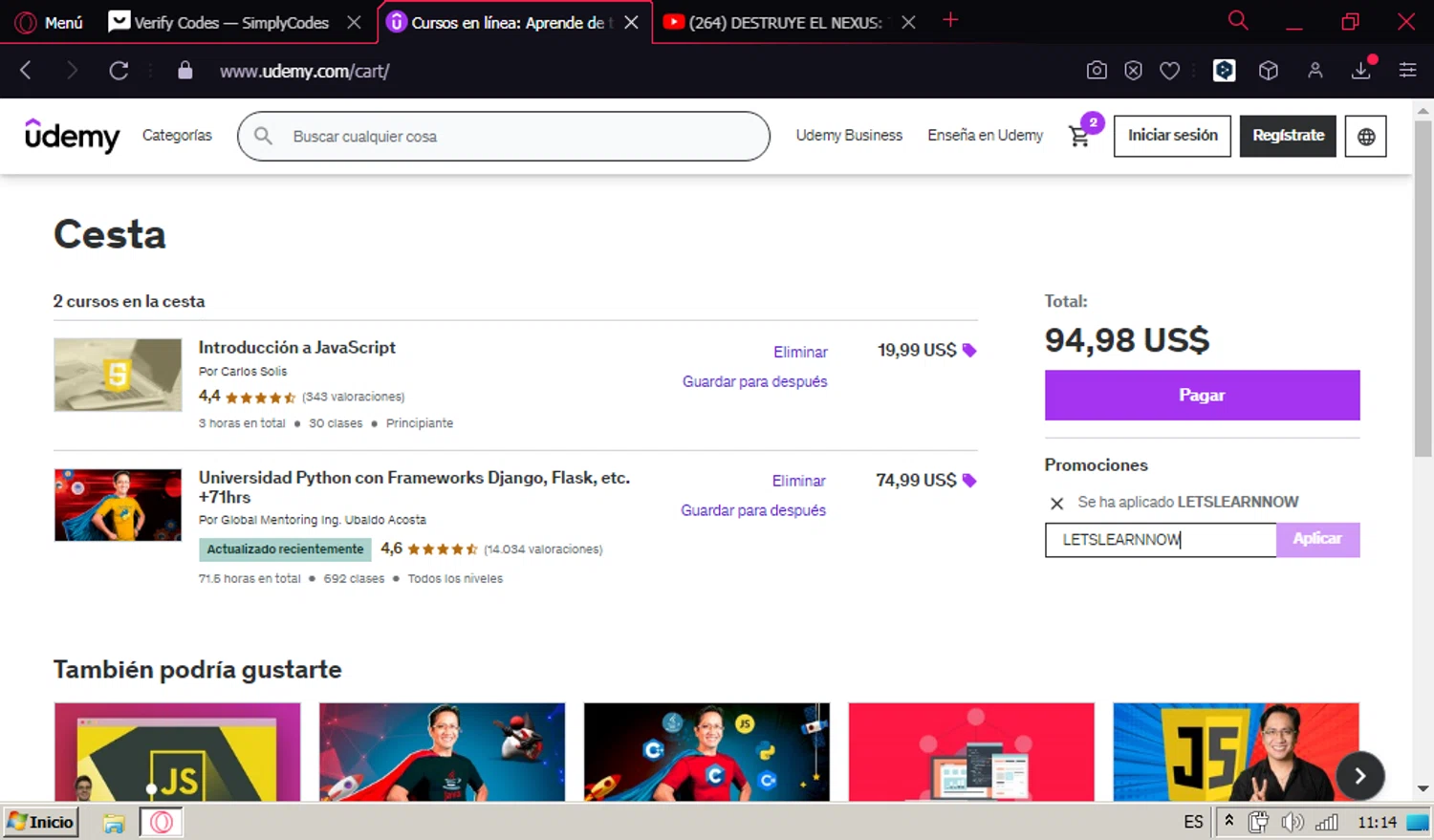The width and height of the screenshot is (1434, 840).
Task: Open the Opera Menú
Action: (50, 22)
